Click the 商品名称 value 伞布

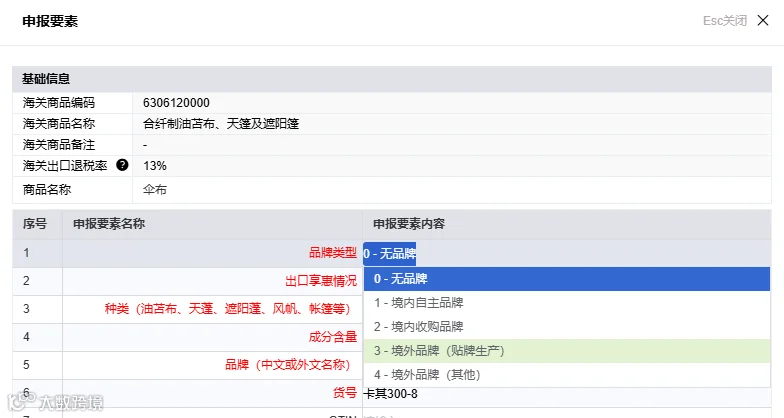pyautogui.click(x=154, y=190)
